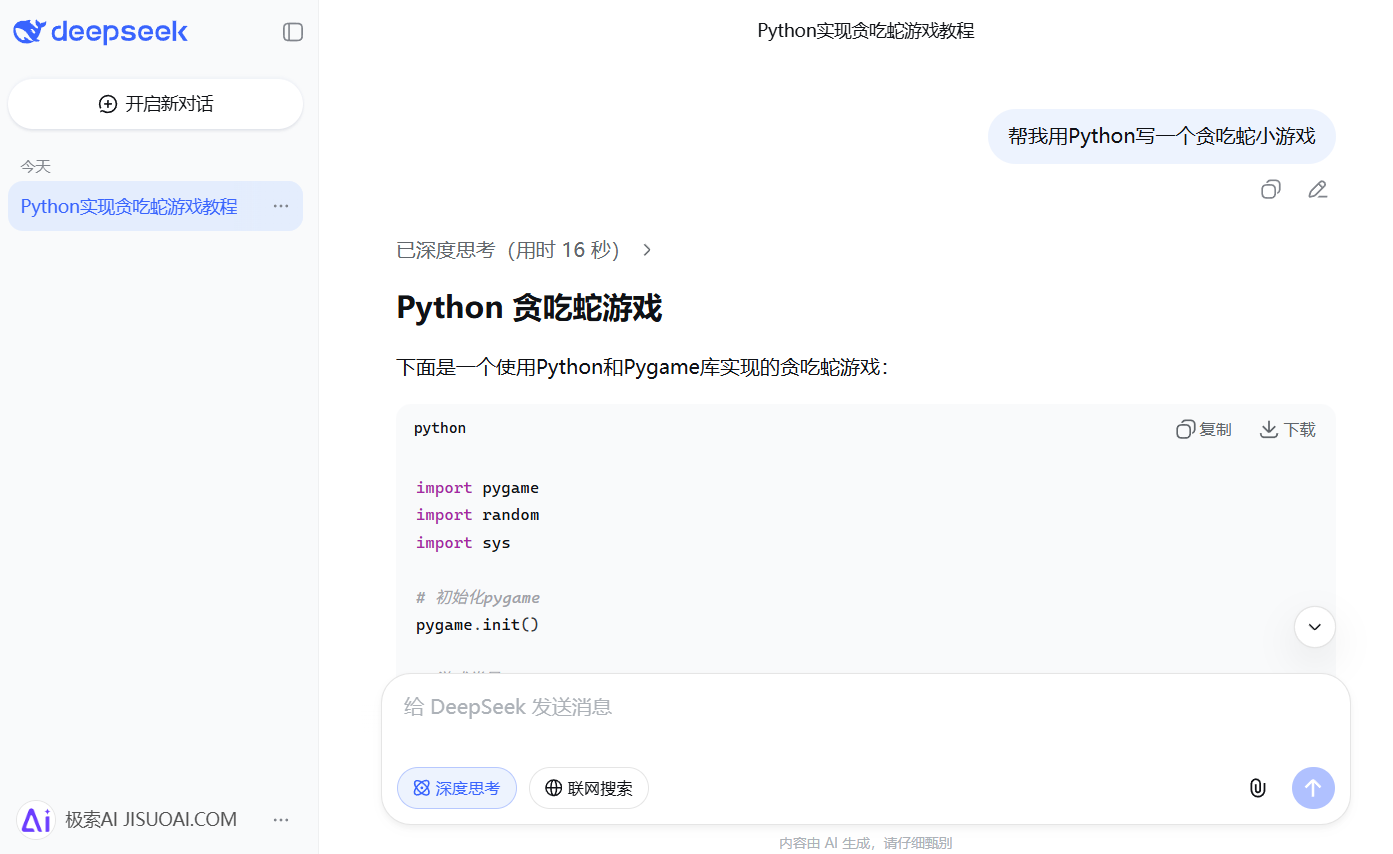Copy the user's message
The height and width of the screenshot is (854, 1393).
click(x=1270, y=189)
